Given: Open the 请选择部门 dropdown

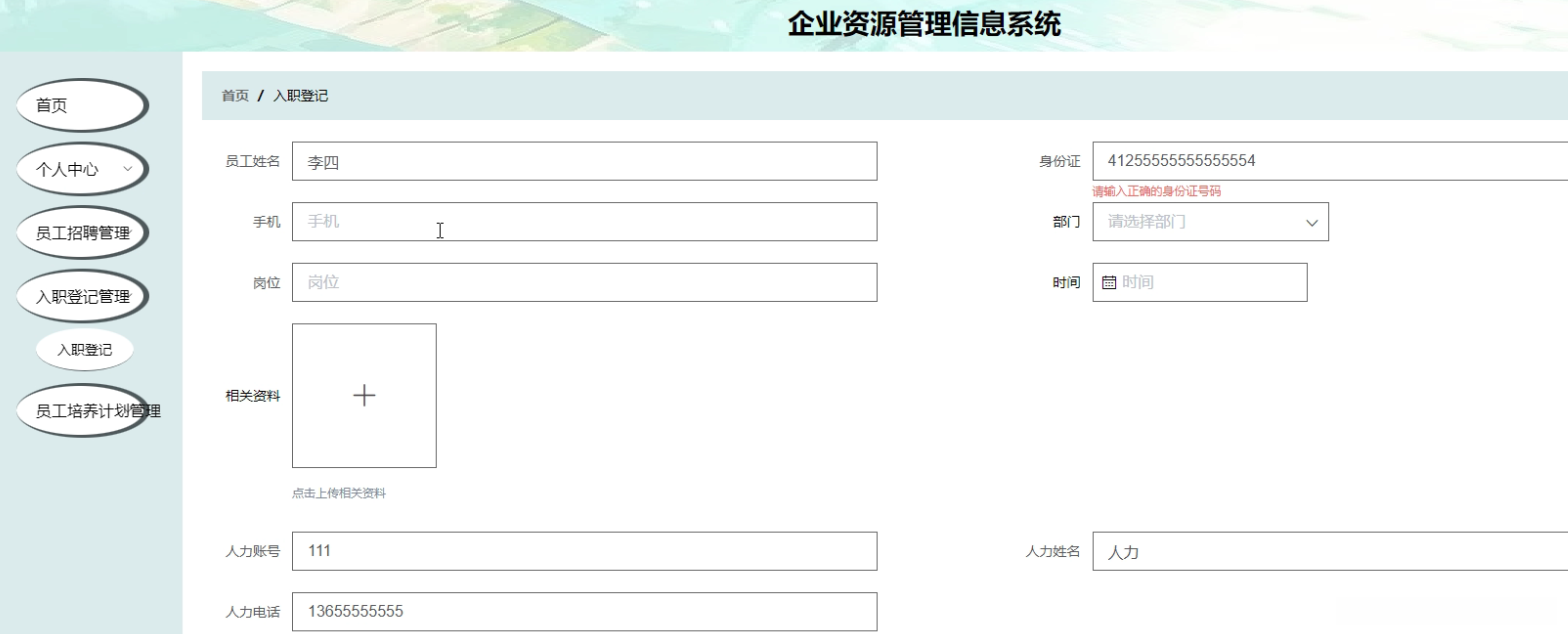Looking at the screenshot, I should point(1210,222).
